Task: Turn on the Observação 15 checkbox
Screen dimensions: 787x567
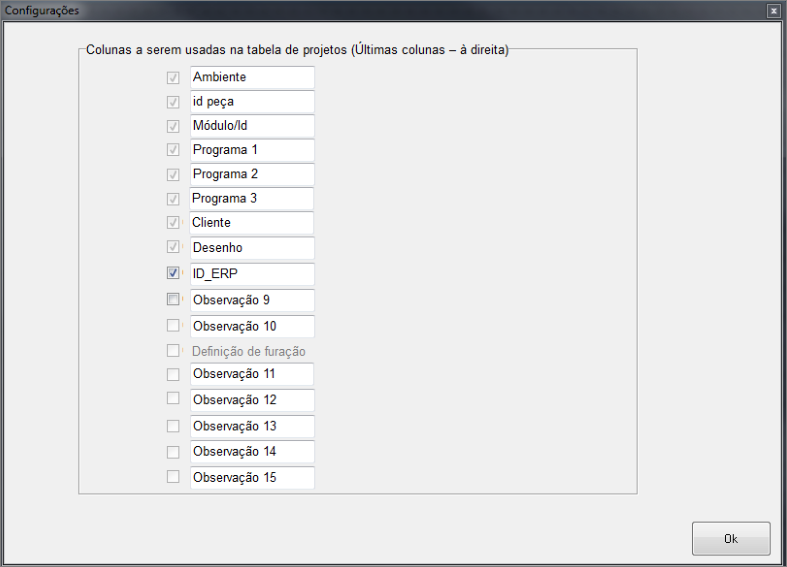Action: (173, 477)
